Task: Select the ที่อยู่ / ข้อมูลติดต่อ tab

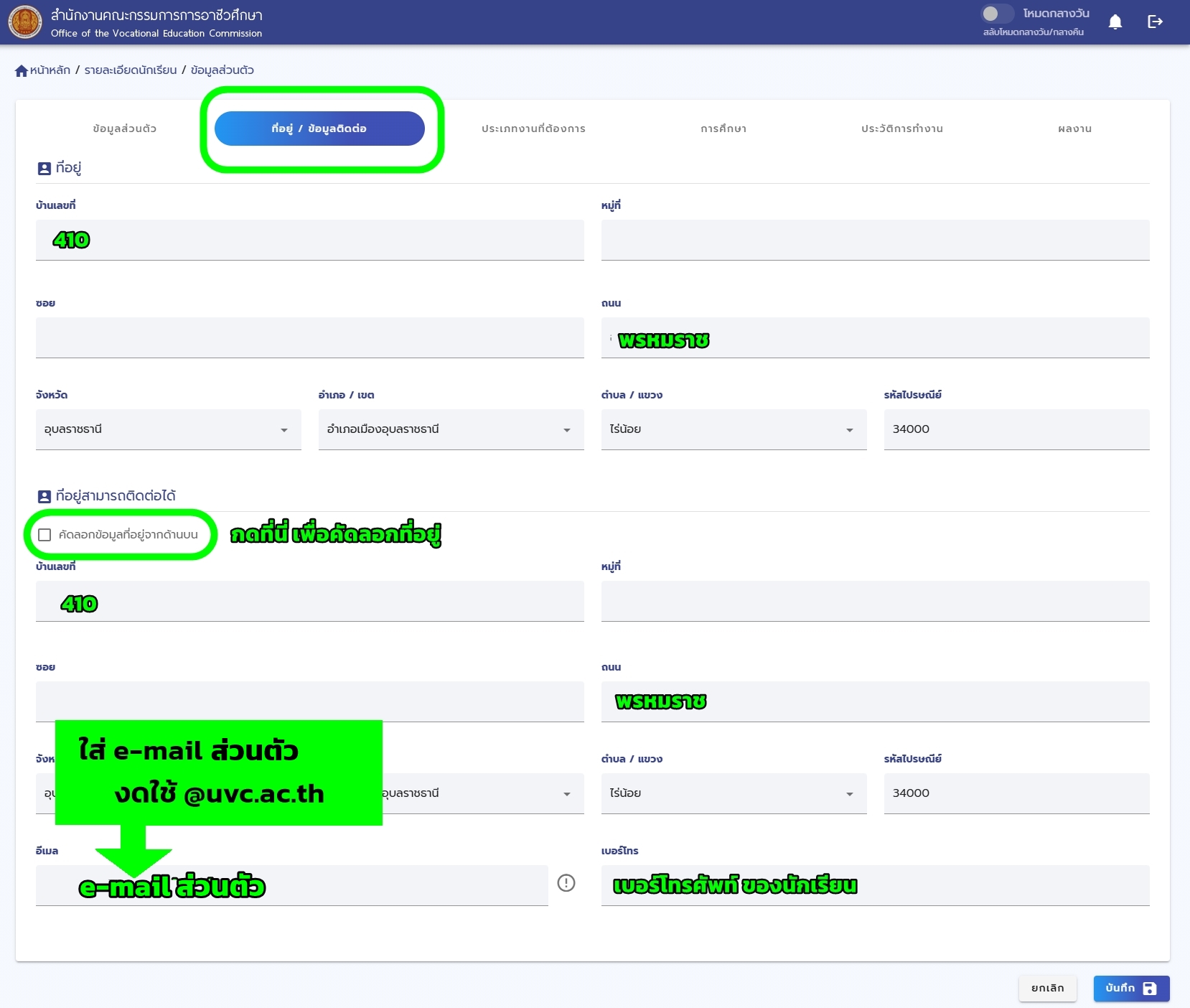Action: click(319, 129)
